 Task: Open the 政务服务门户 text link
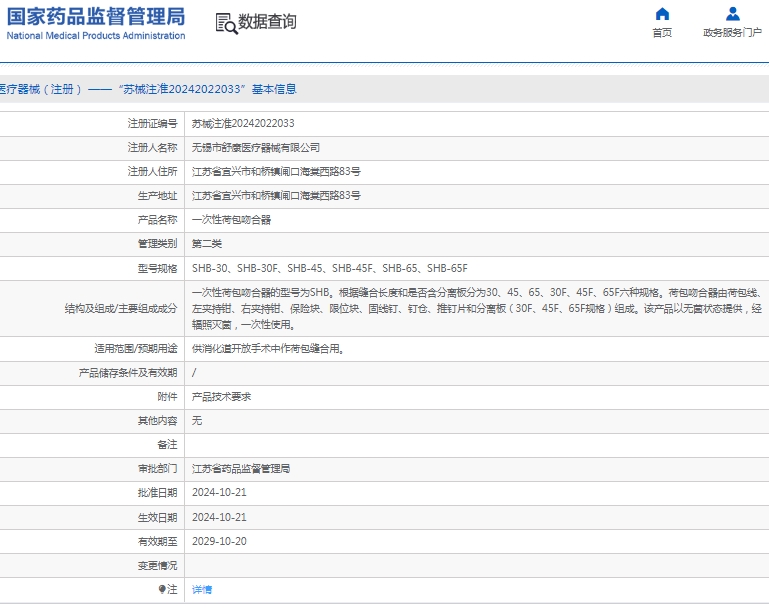(x=732, y=33)
